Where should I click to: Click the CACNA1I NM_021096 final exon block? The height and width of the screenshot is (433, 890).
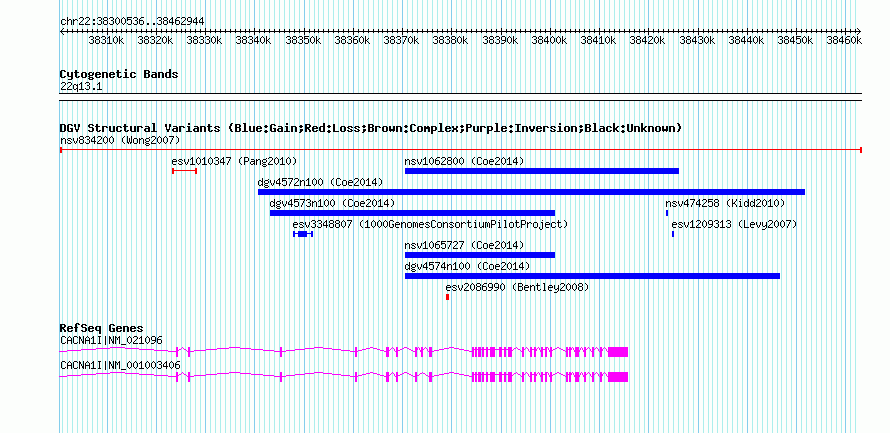[618, 352]
